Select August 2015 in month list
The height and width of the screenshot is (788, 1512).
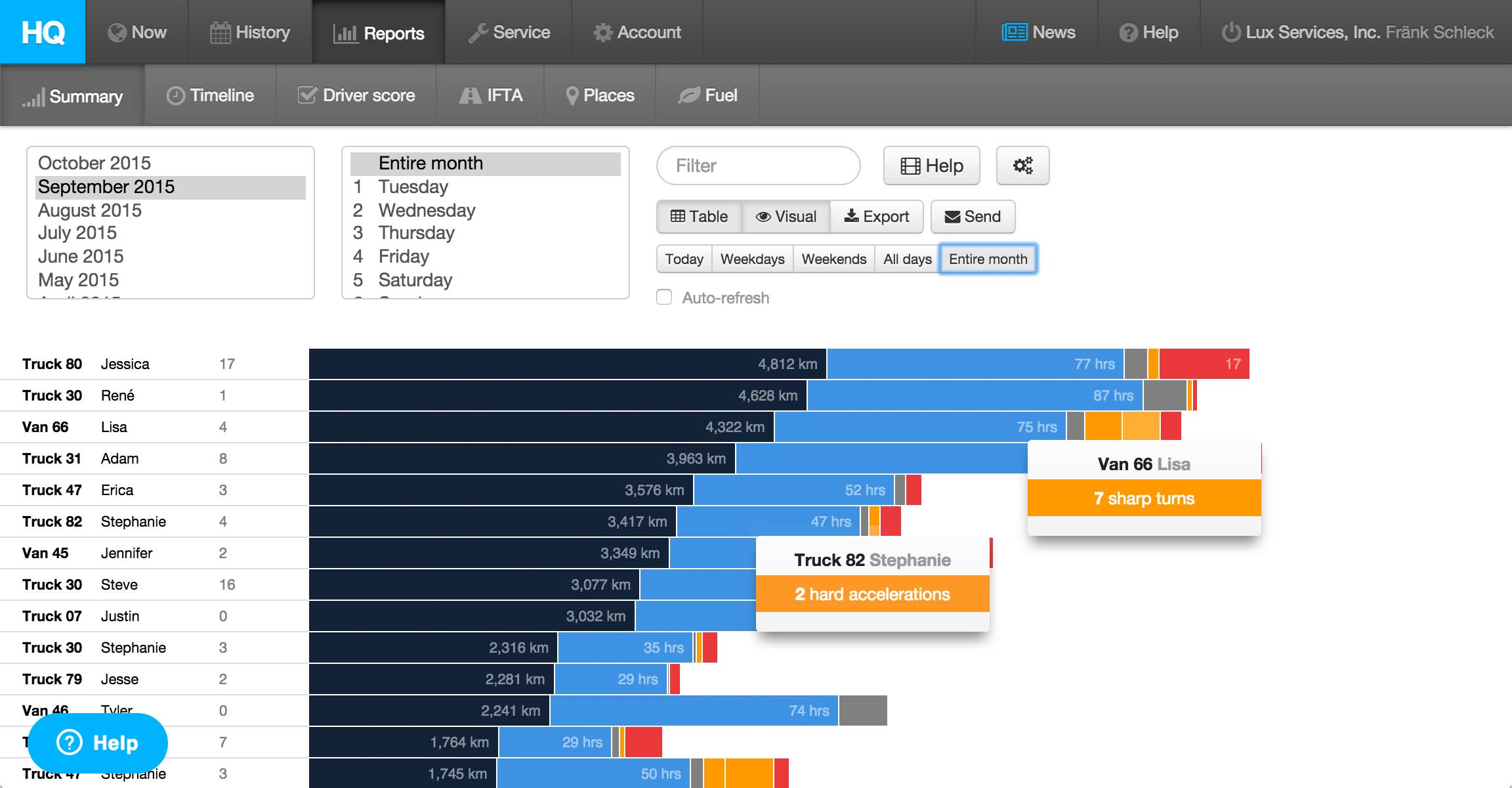90,210
